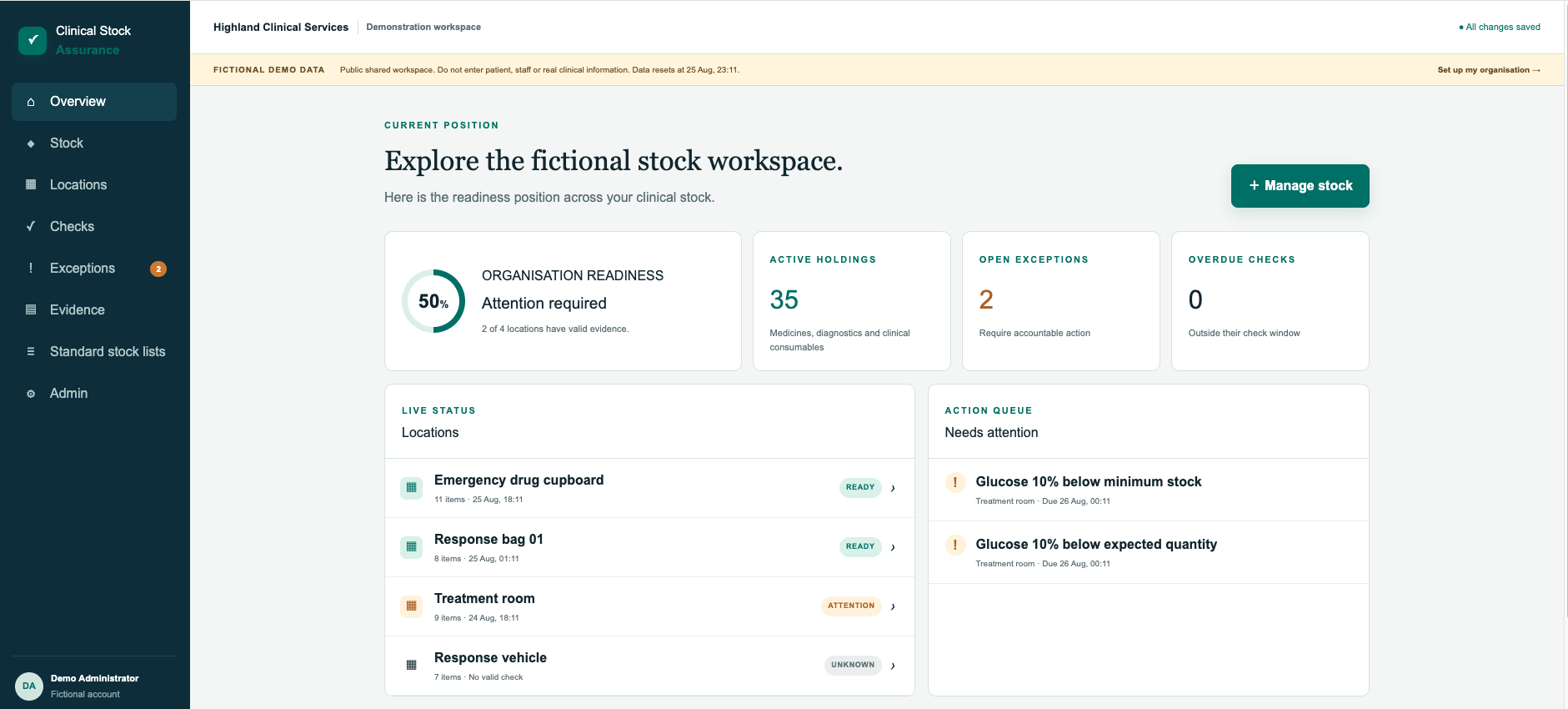
Task: Open Glucose 10% below minimum stock action
Action: point(1149,490)
